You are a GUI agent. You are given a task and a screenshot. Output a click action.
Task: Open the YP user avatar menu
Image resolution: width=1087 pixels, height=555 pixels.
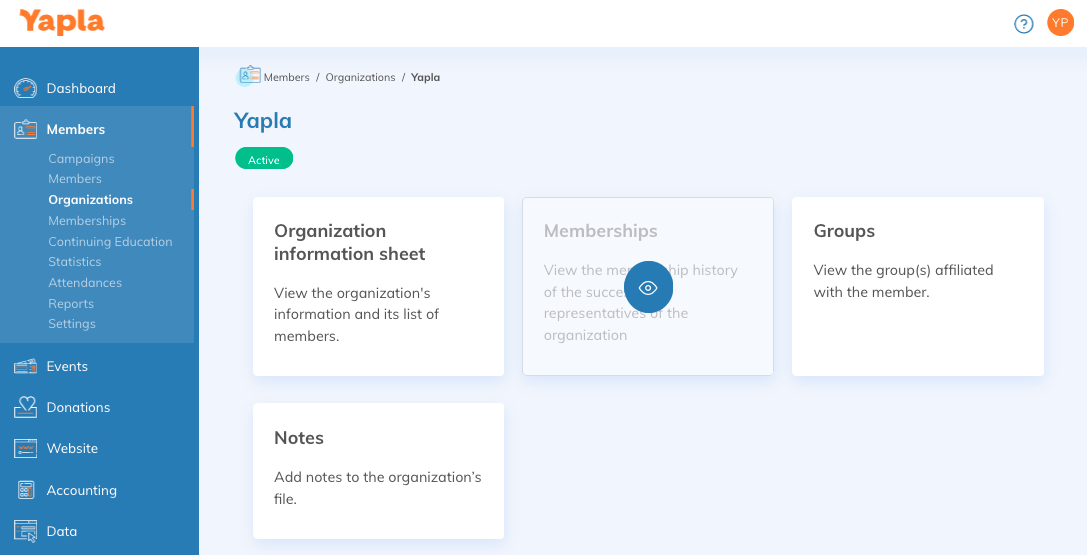[1060, 23]
